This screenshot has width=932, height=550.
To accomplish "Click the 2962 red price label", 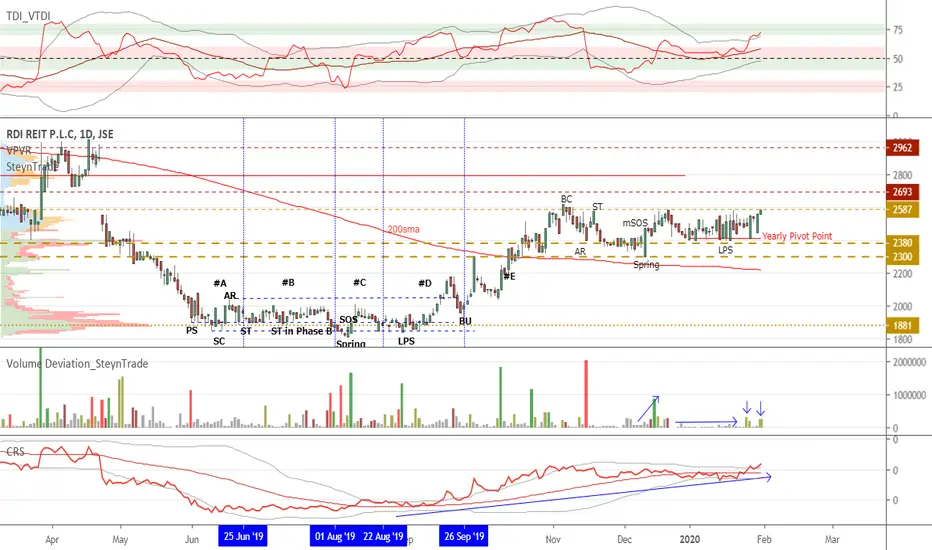I will pyautogui.click(x=902, y=147).
